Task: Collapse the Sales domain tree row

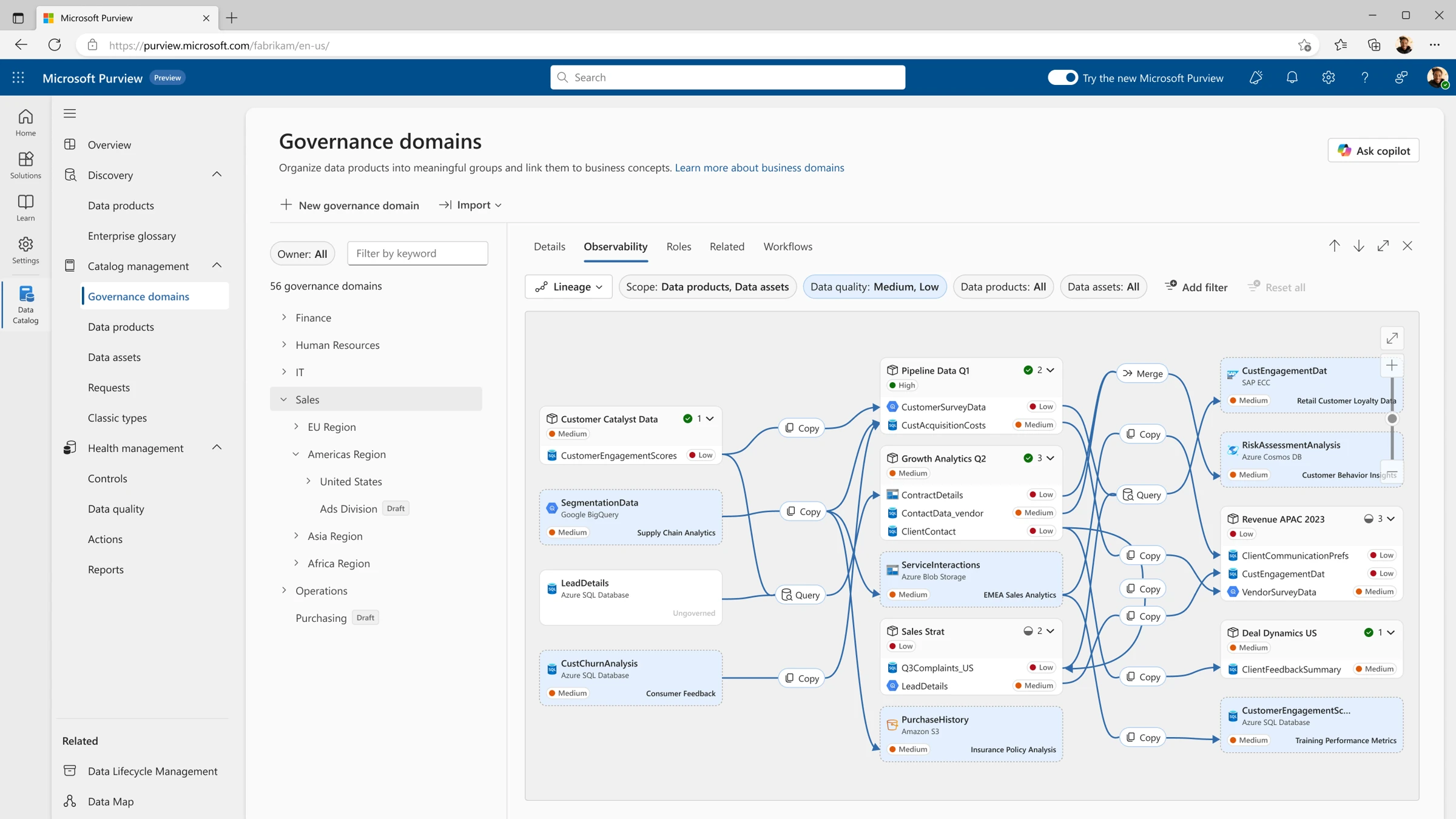Action: point(284,399)
